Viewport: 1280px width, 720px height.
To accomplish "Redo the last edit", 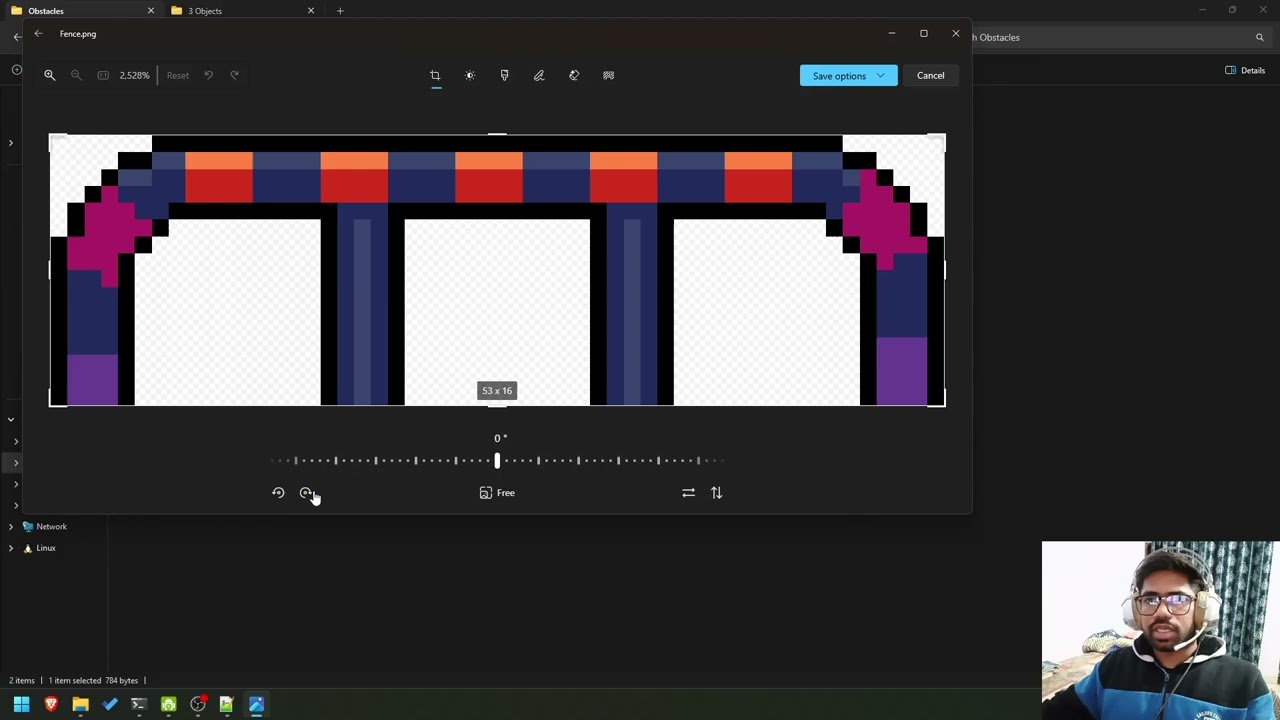I will [x=235, y=75].
